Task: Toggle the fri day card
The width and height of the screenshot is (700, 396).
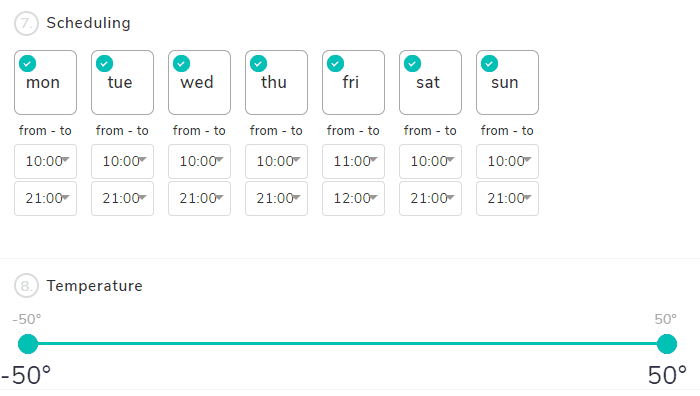Action: point(353,83)
